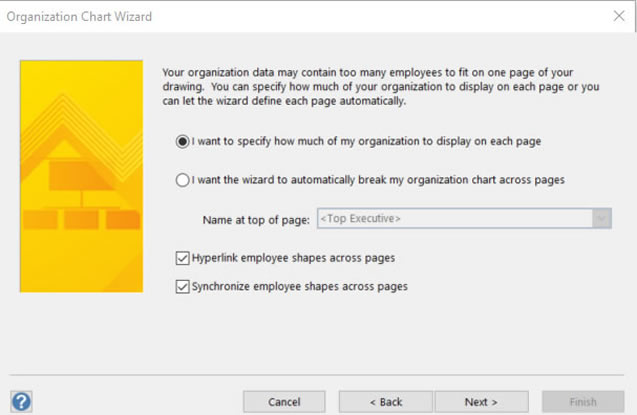Disable the Synchronize employee shapes checkbox box
The image size is (637, 415).
coord(182,286)
